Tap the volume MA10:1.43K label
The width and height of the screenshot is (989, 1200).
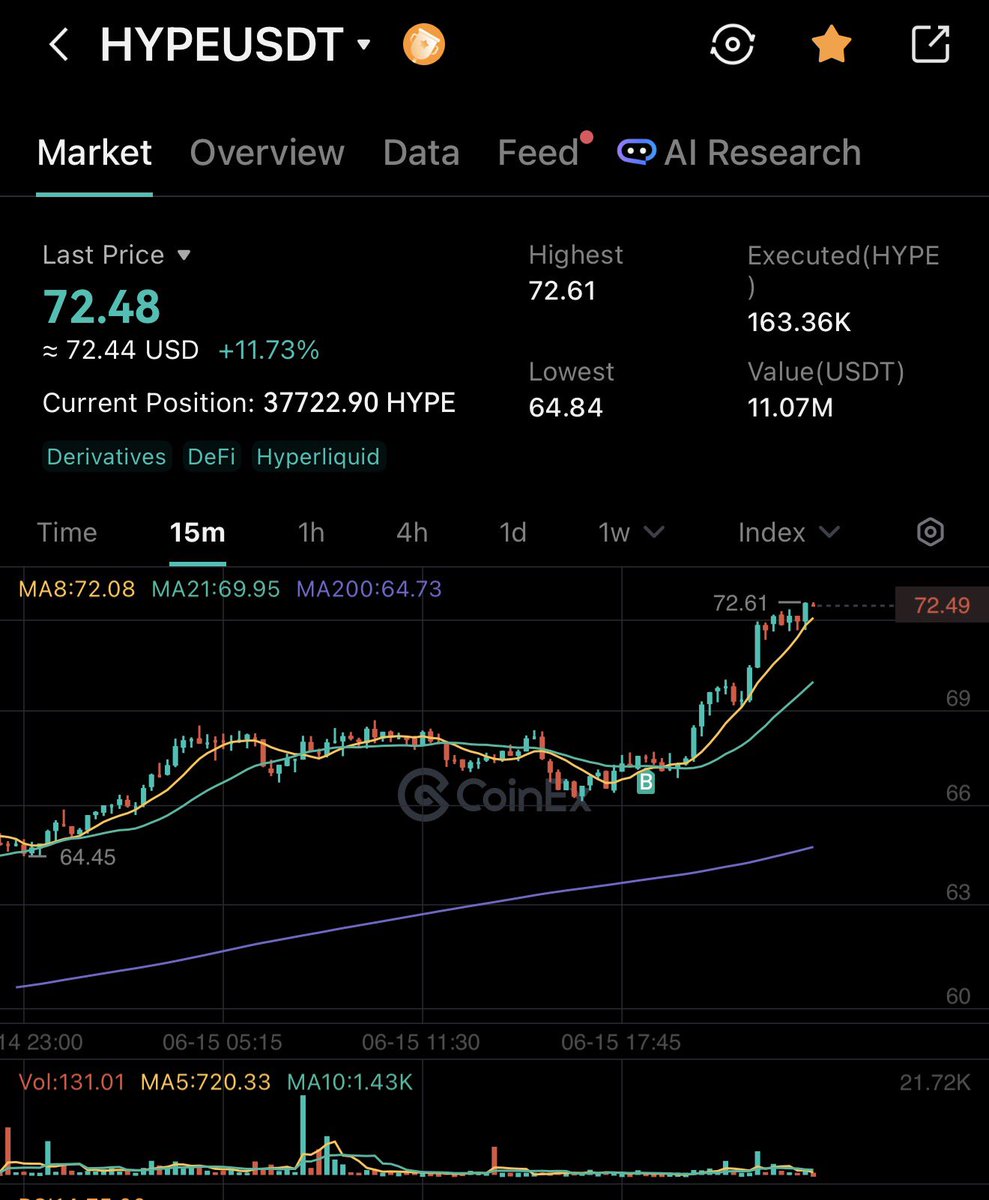pyautogui.click(x=350, y=1082)
